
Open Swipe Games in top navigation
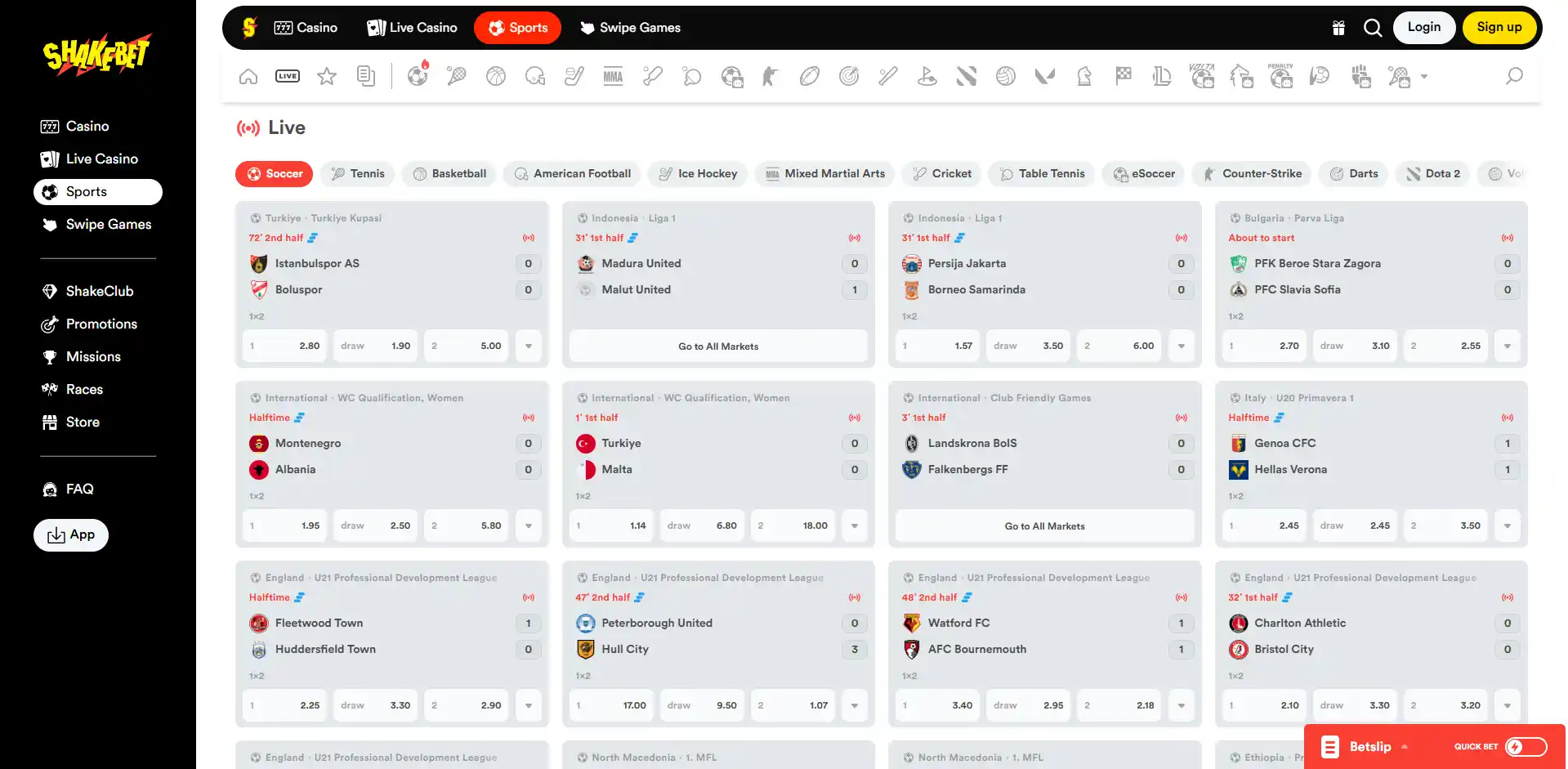[x=630, y=28]
